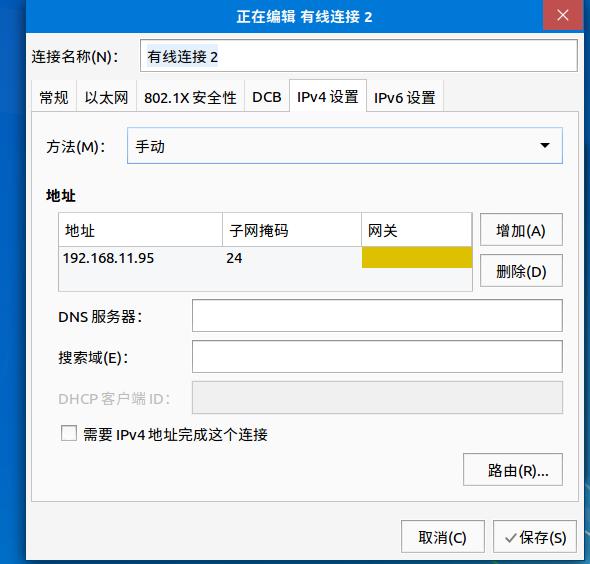Open the 方法 dropdown showing 手动
Viewport: 590px width, 564px height.
[345, 146]
